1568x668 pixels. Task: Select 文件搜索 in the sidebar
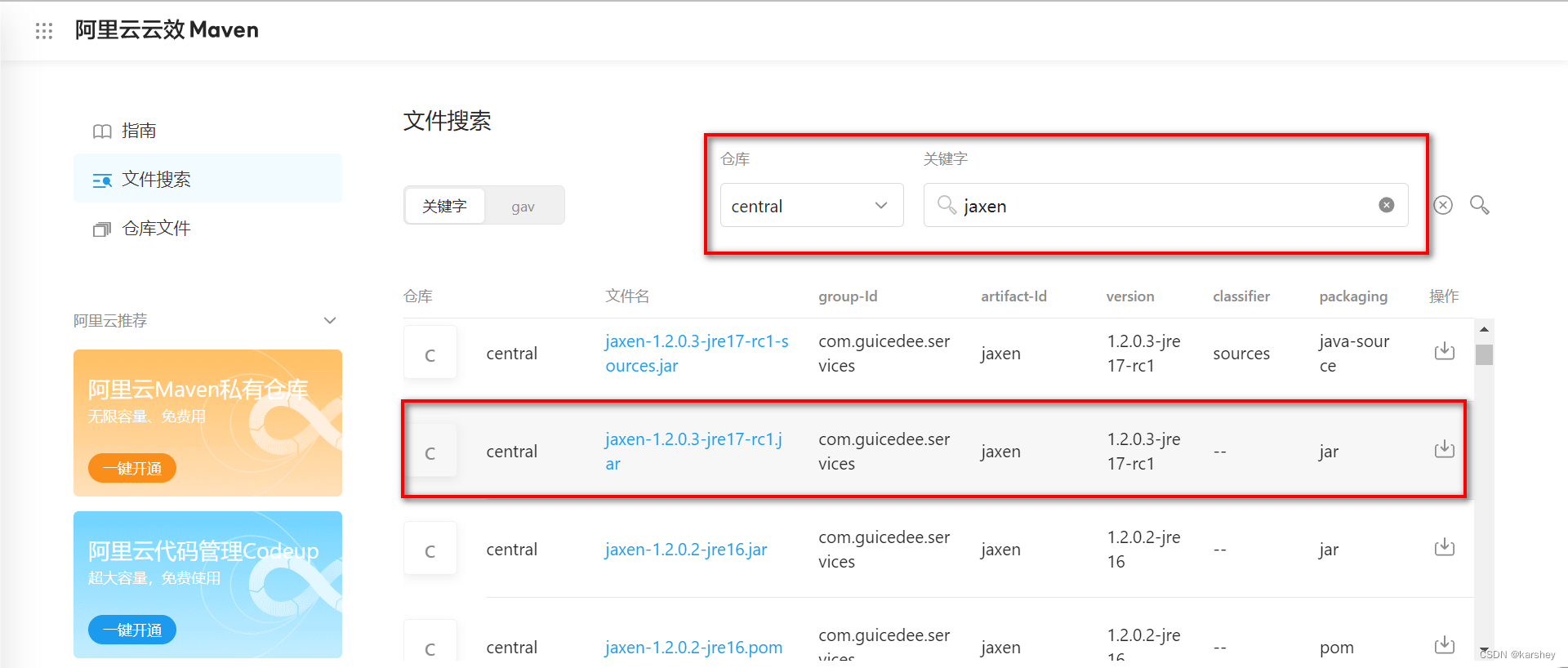(x=207, y=179)
